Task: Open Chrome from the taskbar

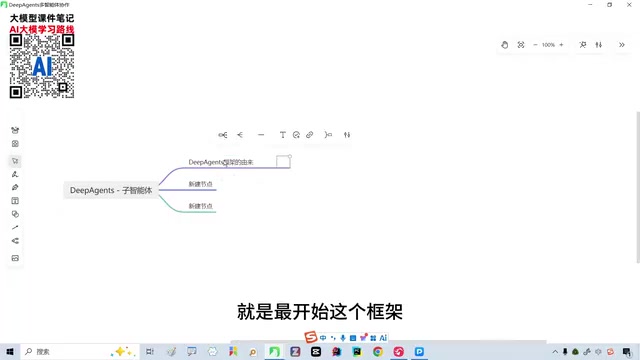Action: tap(378, 351)
